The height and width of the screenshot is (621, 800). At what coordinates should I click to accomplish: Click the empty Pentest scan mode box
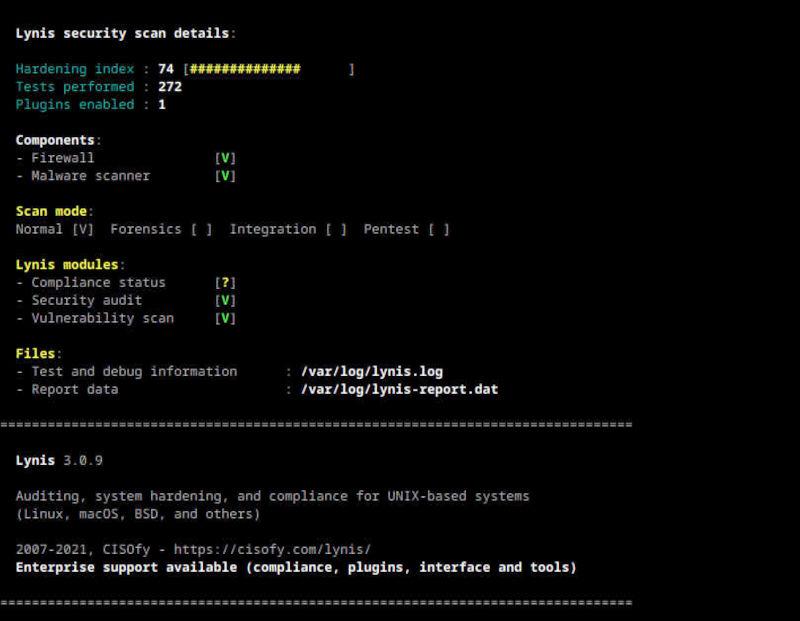coord(438,229)
